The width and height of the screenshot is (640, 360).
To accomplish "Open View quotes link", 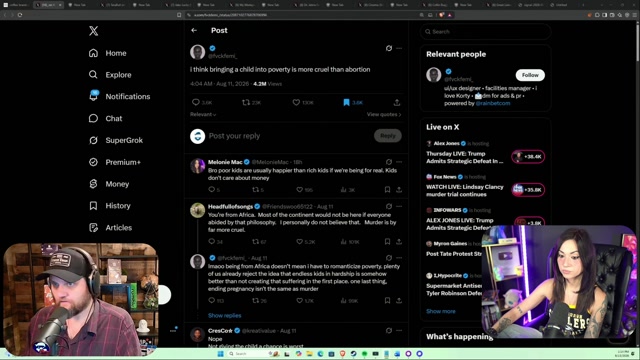I will [x=384, y=114].
